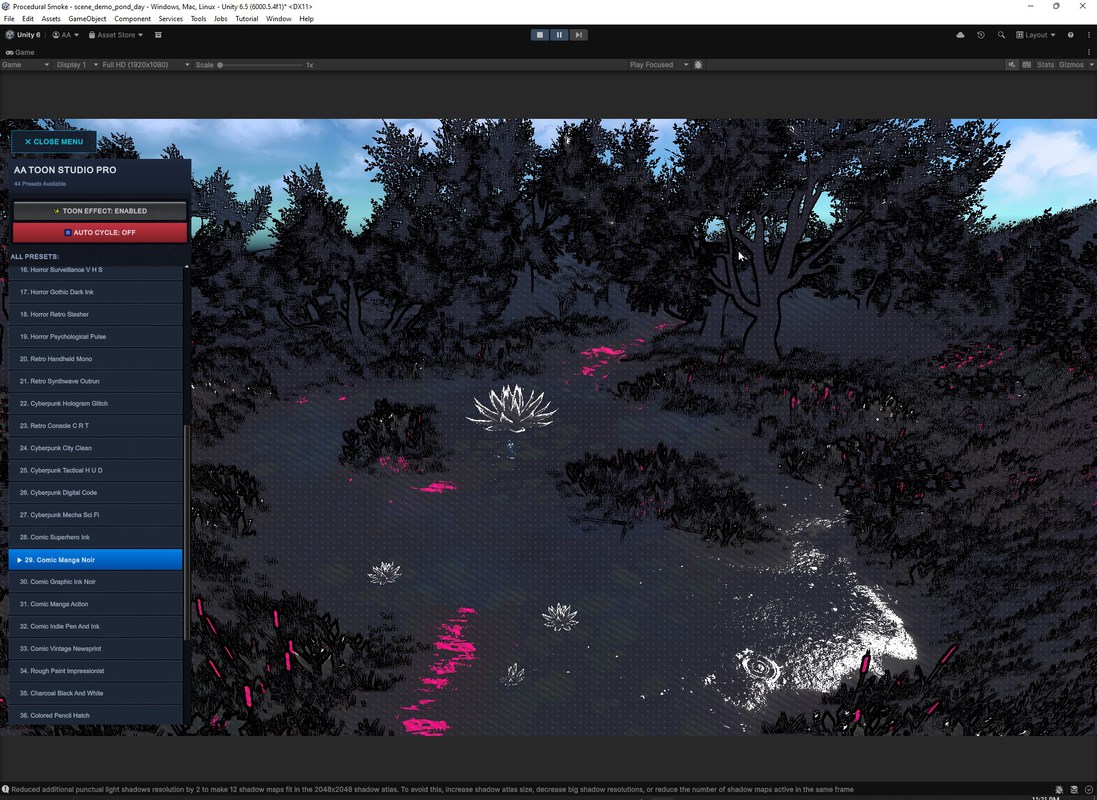
Task: Open the Display 1 dropdown
Action: 76,64
